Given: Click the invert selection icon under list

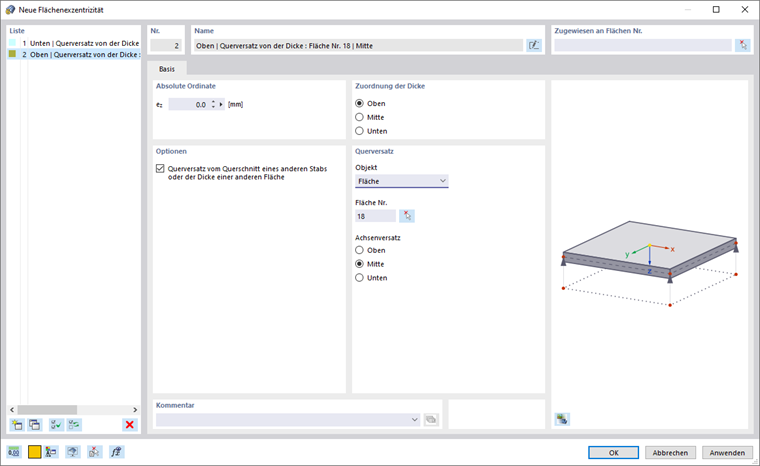Looking at the screenshot, I should click(x=74, y=425).
